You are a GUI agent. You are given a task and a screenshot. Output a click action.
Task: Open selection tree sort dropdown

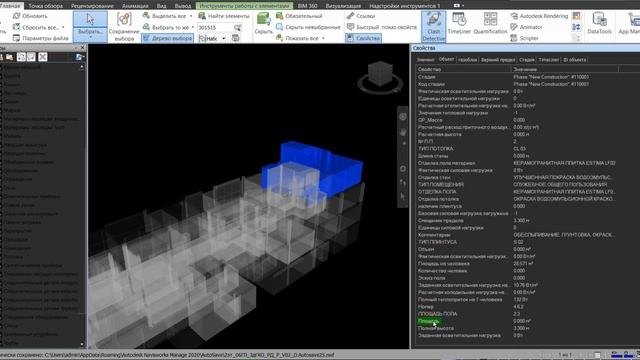point(80,57)
